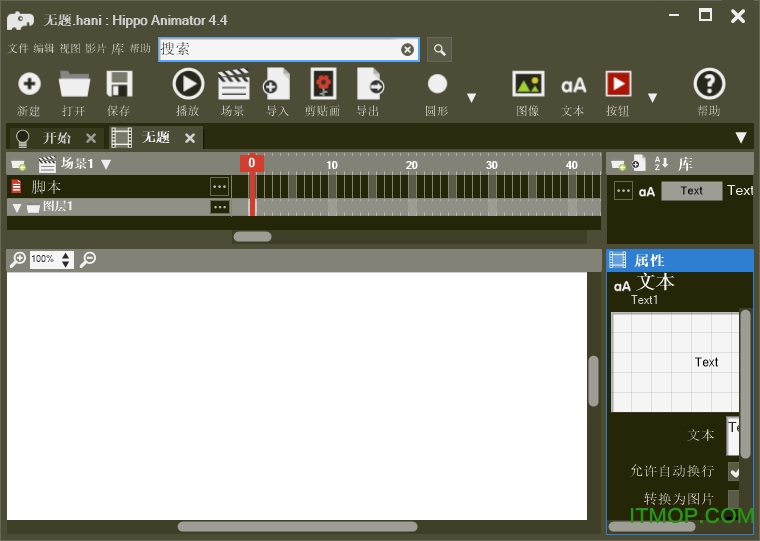
Task: Click the 按钮 red play button tool
Action: click(618, 84)
